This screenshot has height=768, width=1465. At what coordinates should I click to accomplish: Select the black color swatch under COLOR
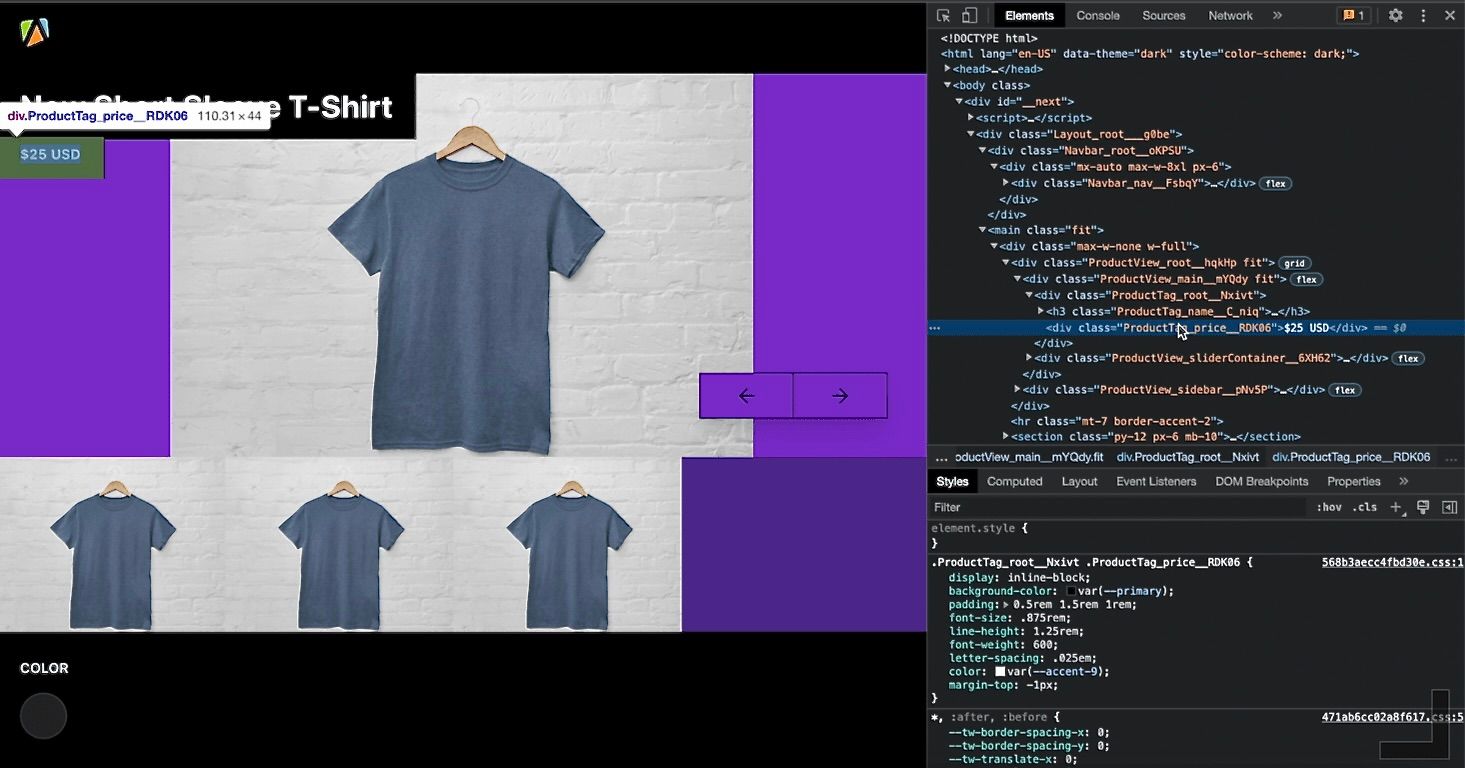(x=43, y=716)
